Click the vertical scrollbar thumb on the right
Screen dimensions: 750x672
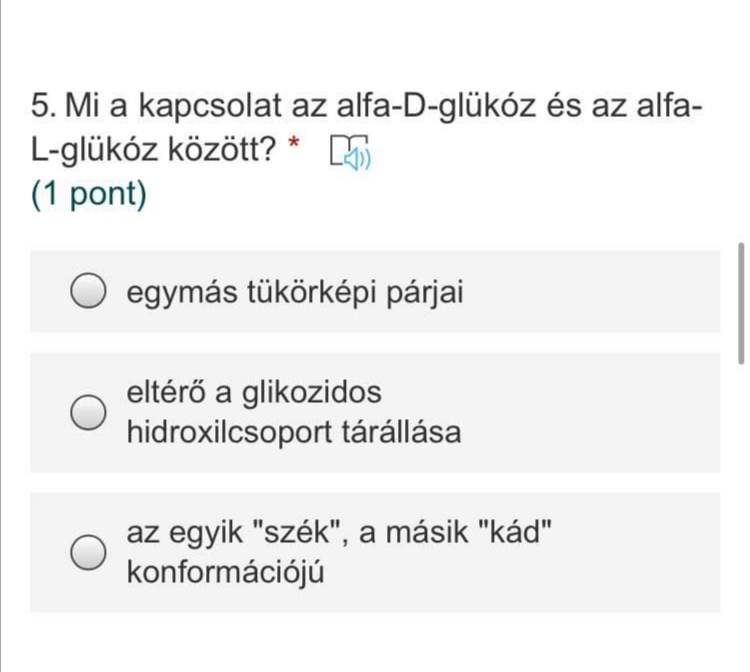point(741,302)
